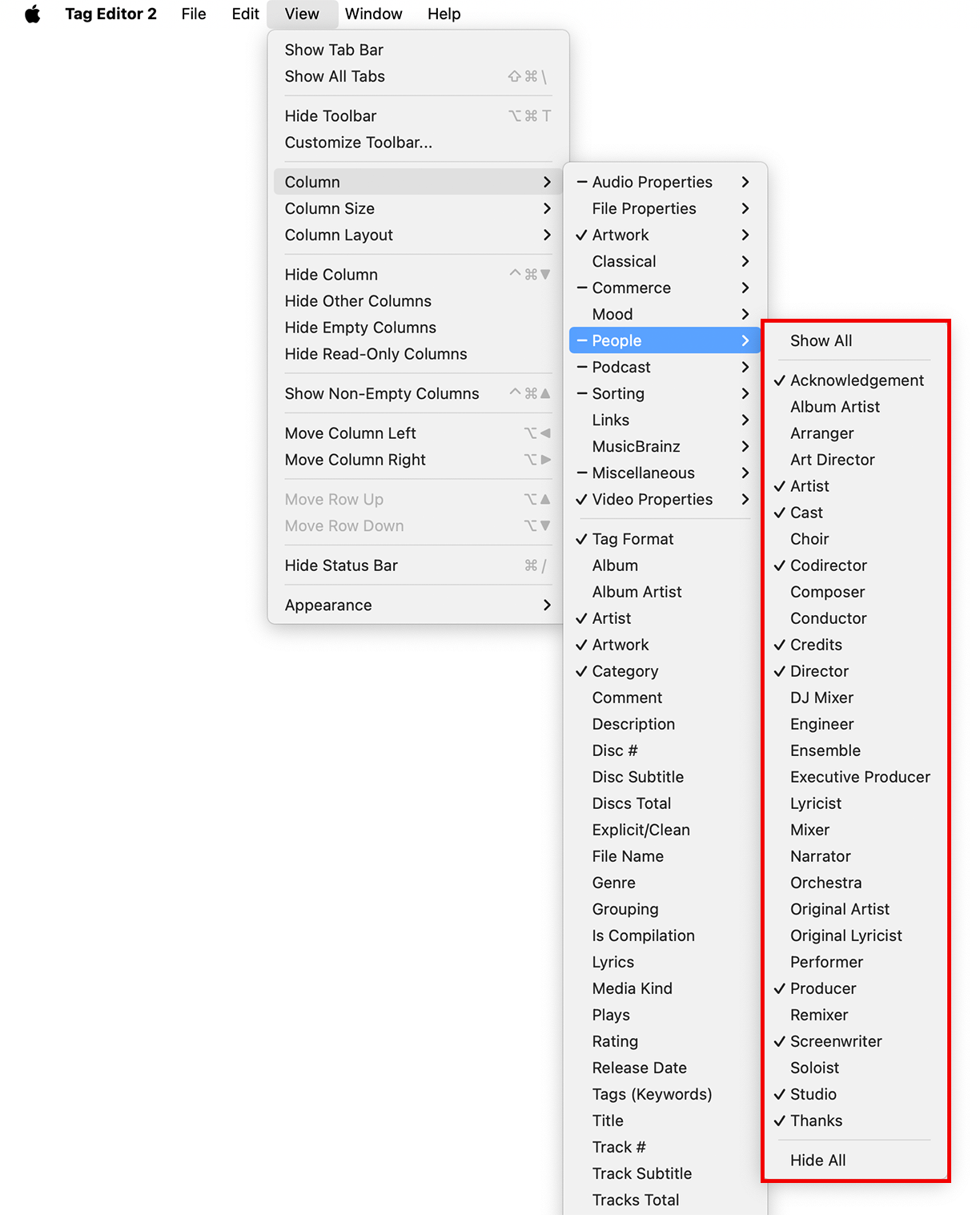
Task: Uncheck the Tag Format column
Action: pyautogui.click(x=665, y=539)
